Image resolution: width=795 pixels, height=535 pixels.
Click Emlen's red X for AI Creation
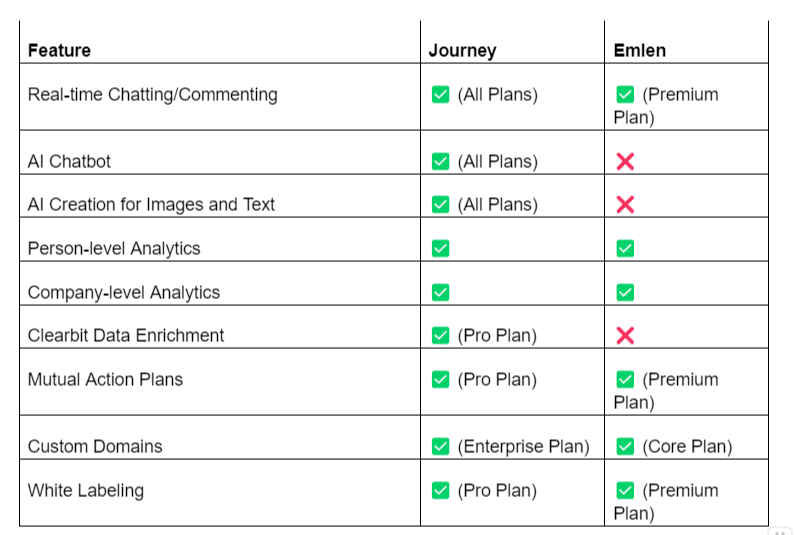pyautogui.click(x=625, y=204)
